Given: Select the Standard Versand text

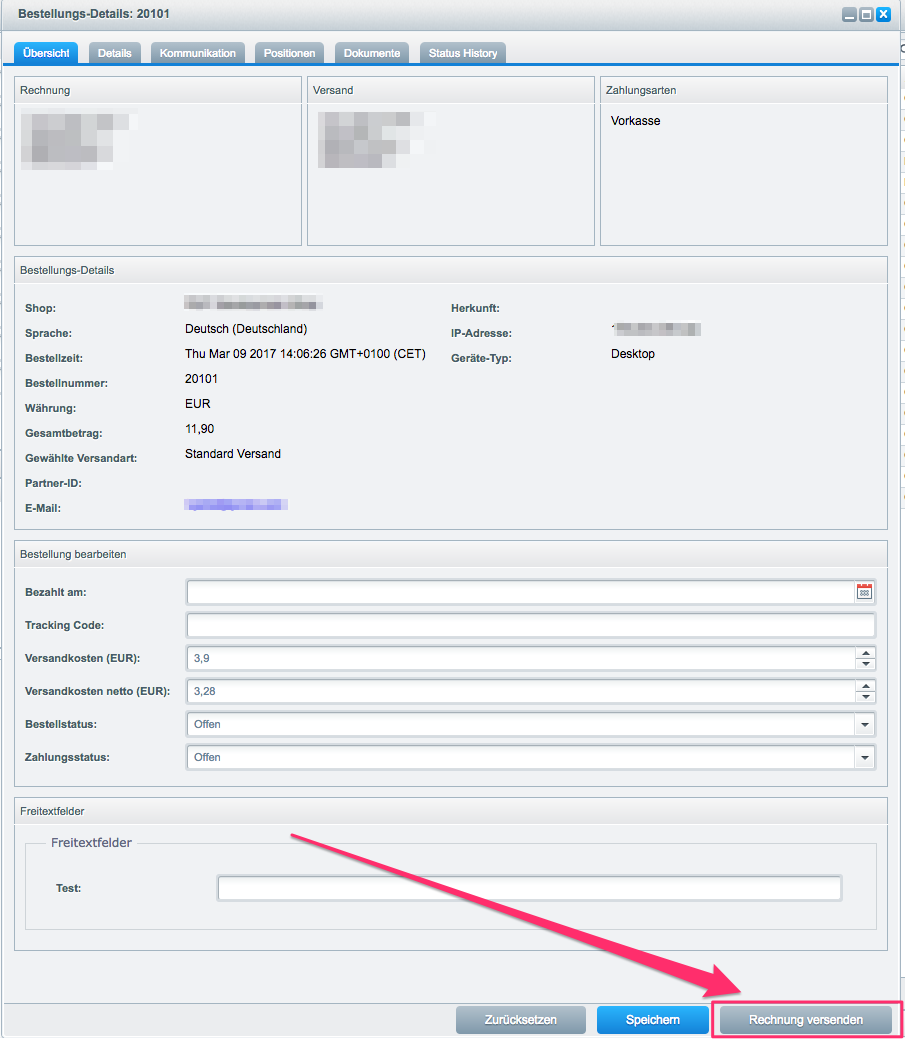Looking at the screenshot, I should coord(233,454).
